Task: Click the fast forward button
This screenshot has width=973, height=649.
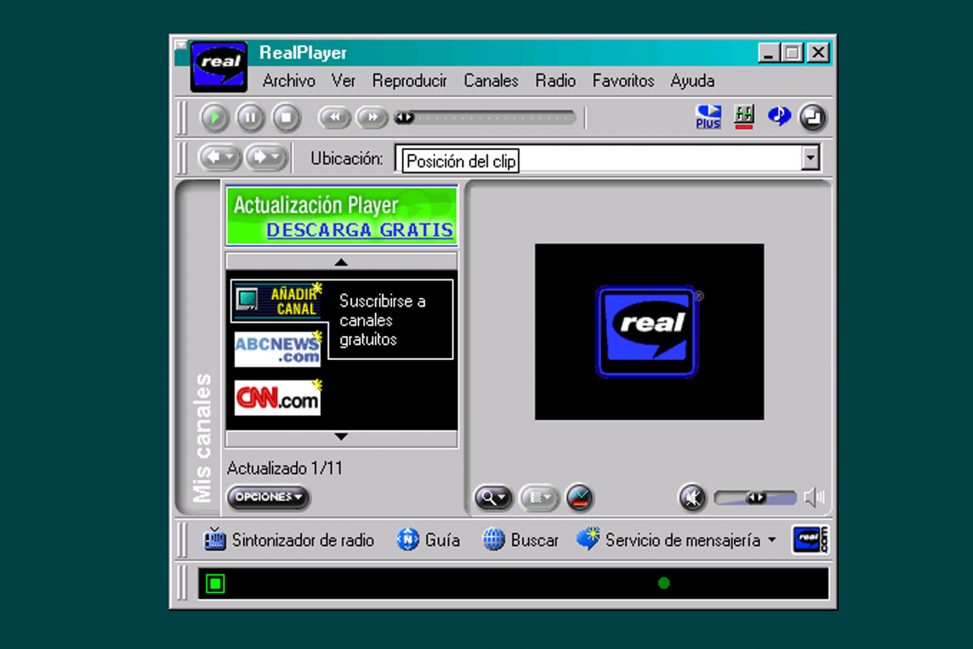Action: pyautogui.click(x=371, y=118)
